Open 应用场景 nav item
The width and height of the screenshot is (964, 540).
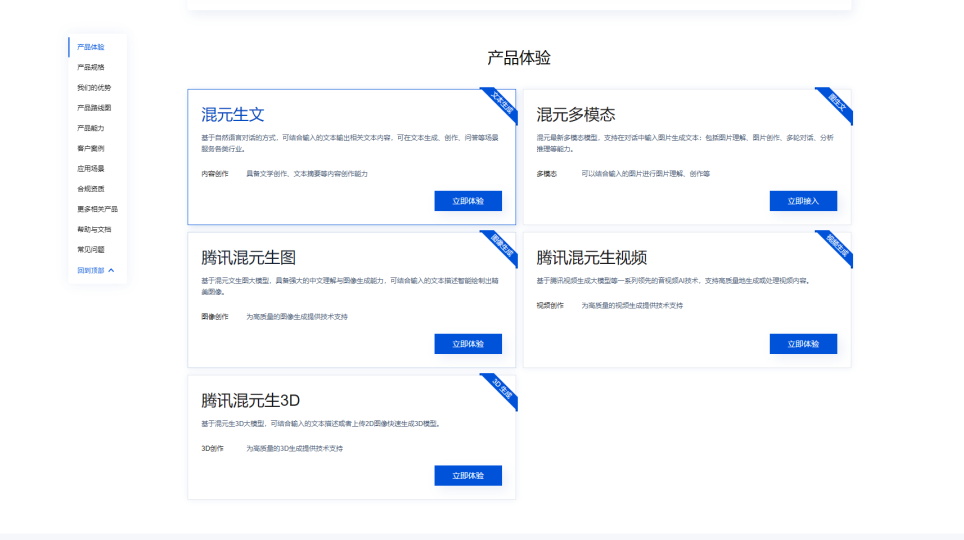click(x=90, y=169)
